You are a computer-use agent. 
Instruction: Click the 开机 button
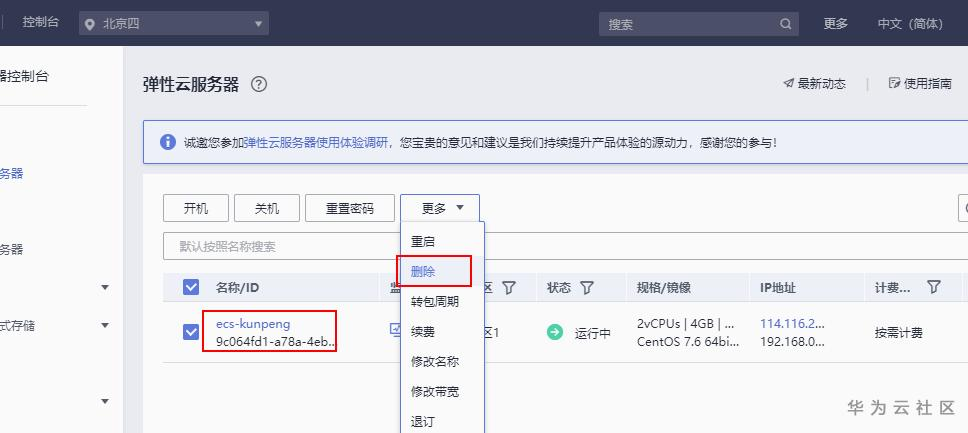[196, 208]
